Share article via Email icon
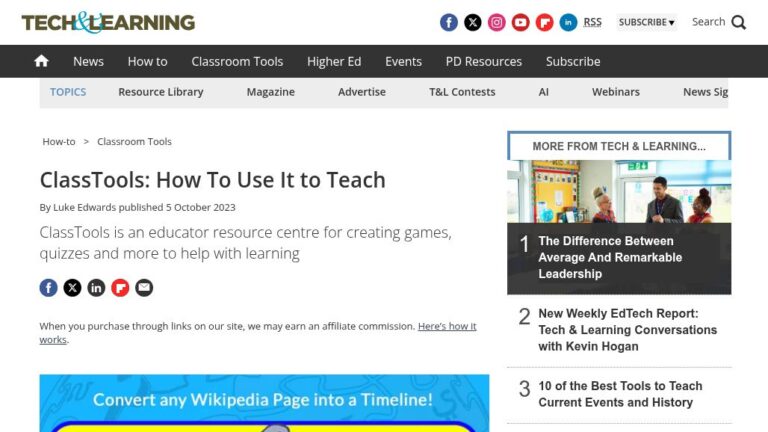This screenshot has height=432, width=768. coord(144,288)
